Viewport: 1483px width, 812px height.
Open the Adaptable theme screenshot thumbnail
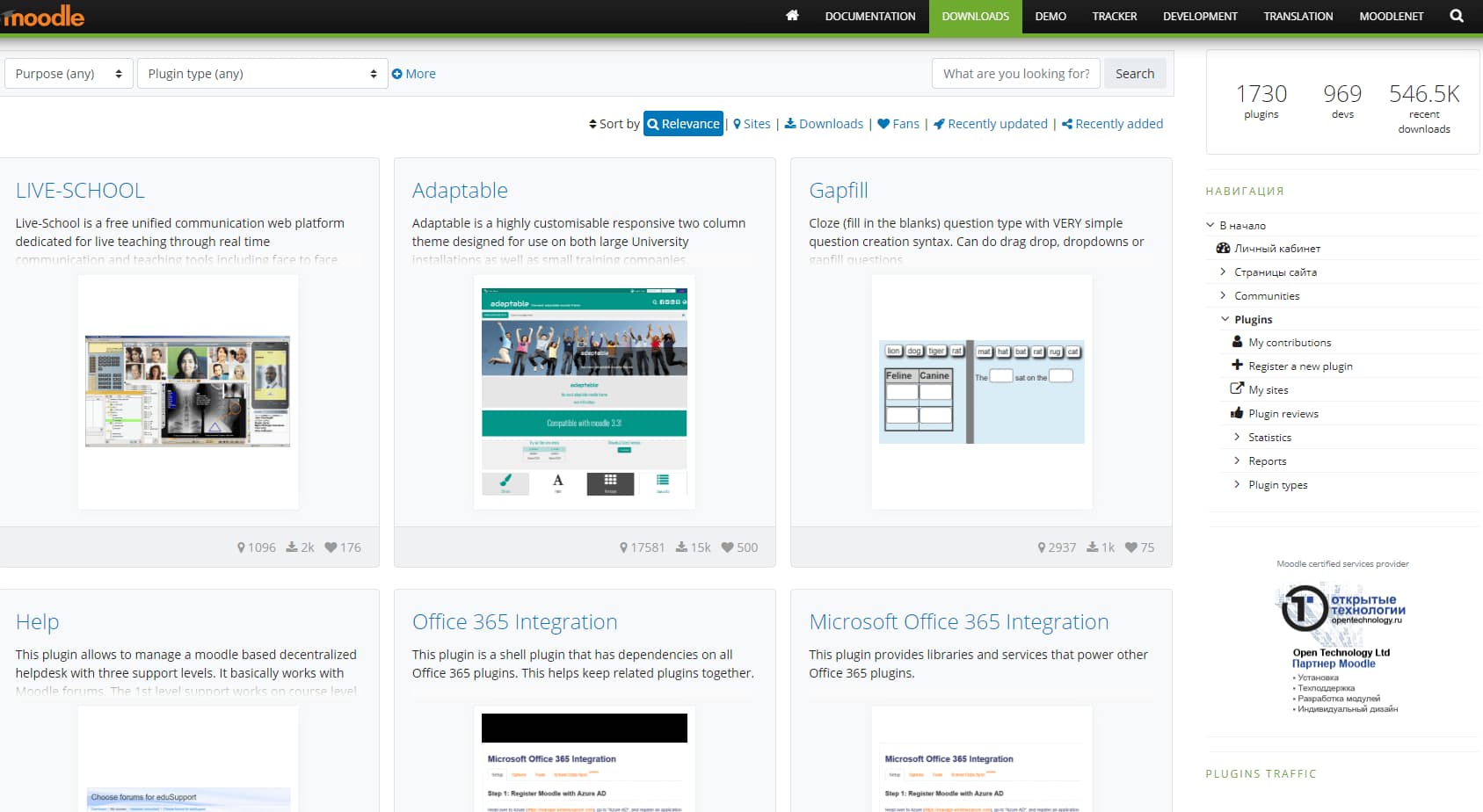(x=585, y=391)
